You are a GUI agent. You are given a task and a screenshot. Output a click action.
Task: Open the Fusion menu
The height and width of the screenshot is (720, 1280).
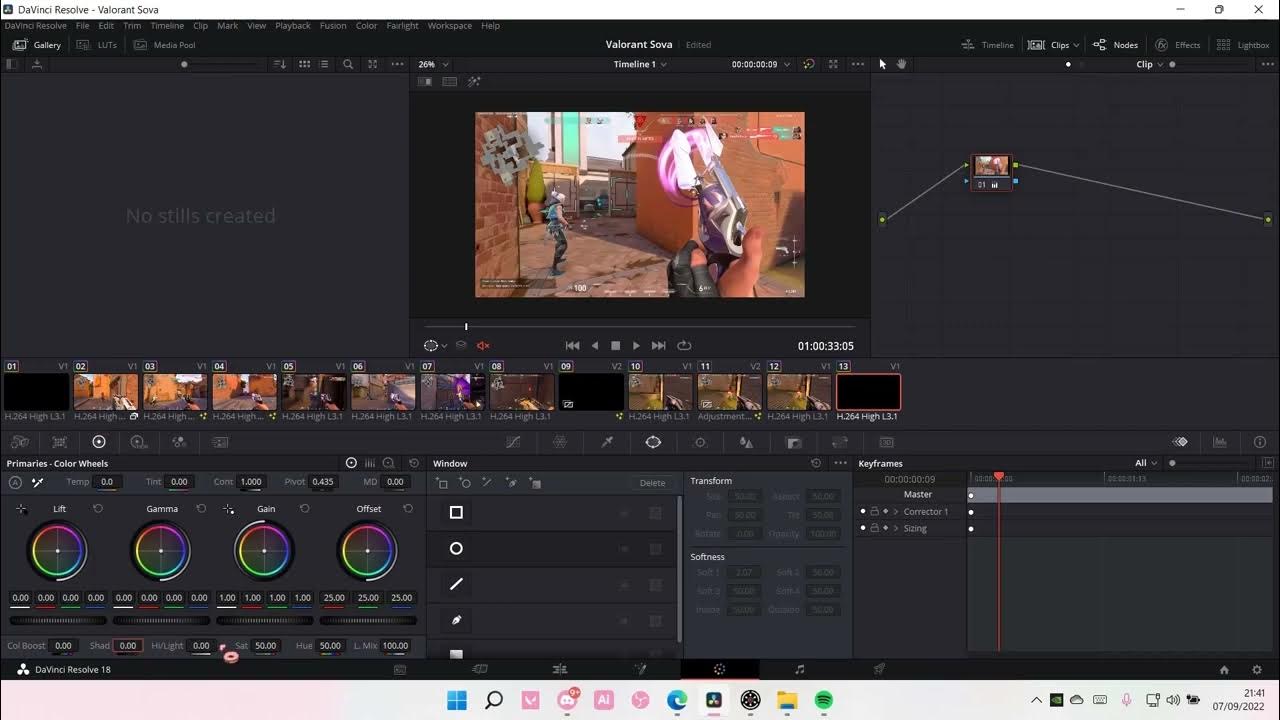click(x=333, y=26)
